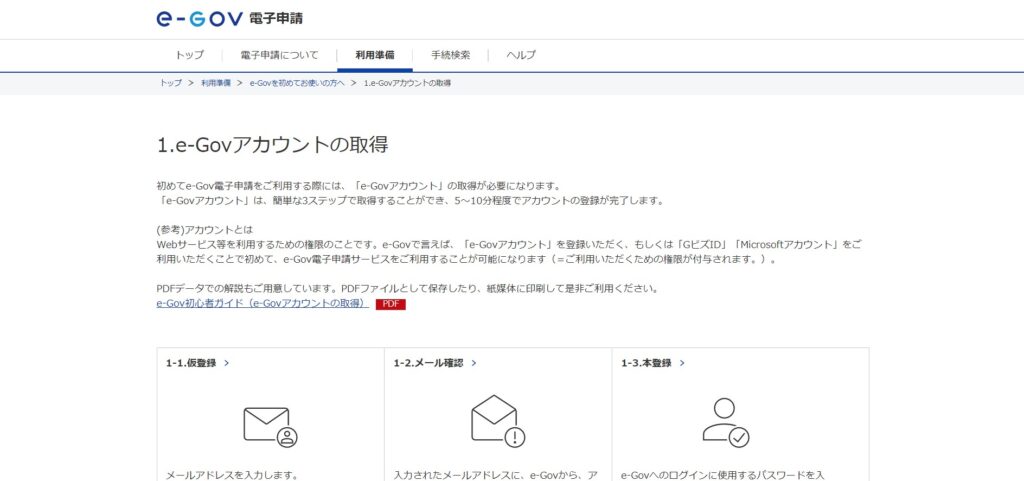Click the red PDF badge icon
Screen dimensions: 1024x481
(391, 304)
